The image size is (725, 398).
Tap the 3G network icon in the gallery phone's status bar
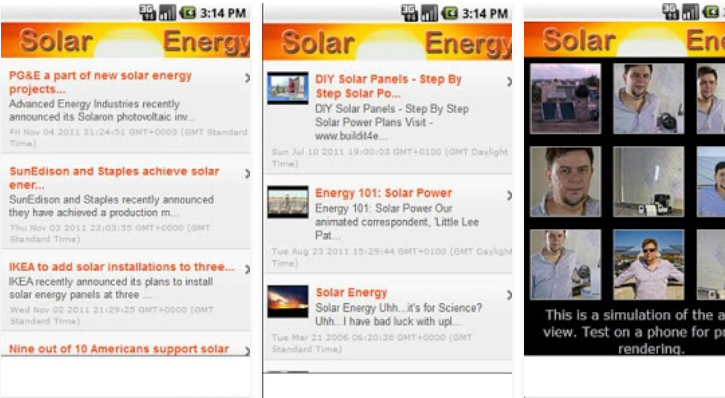coord(670,12)
